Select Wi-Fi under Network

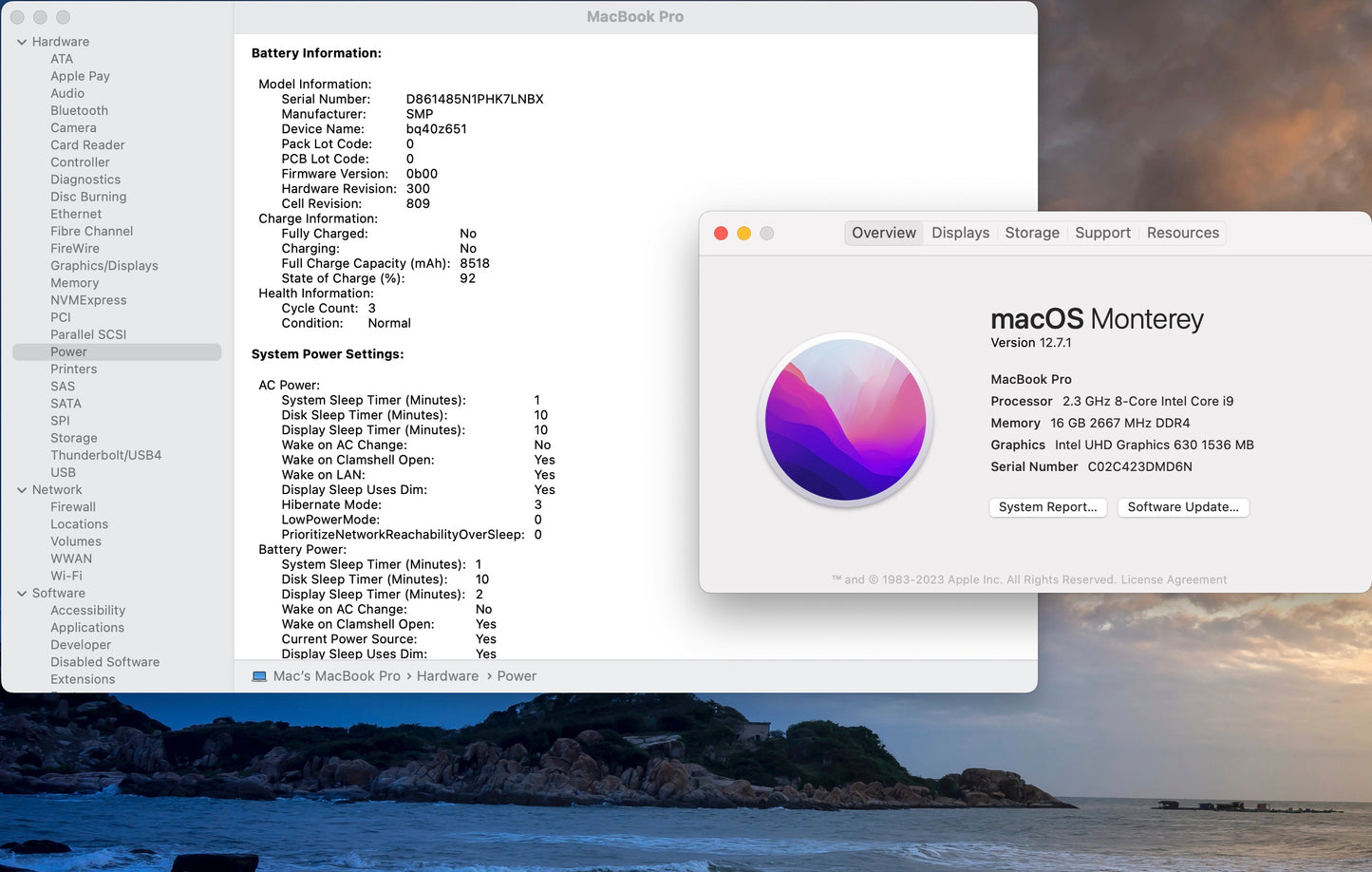(x=66, y=576)
